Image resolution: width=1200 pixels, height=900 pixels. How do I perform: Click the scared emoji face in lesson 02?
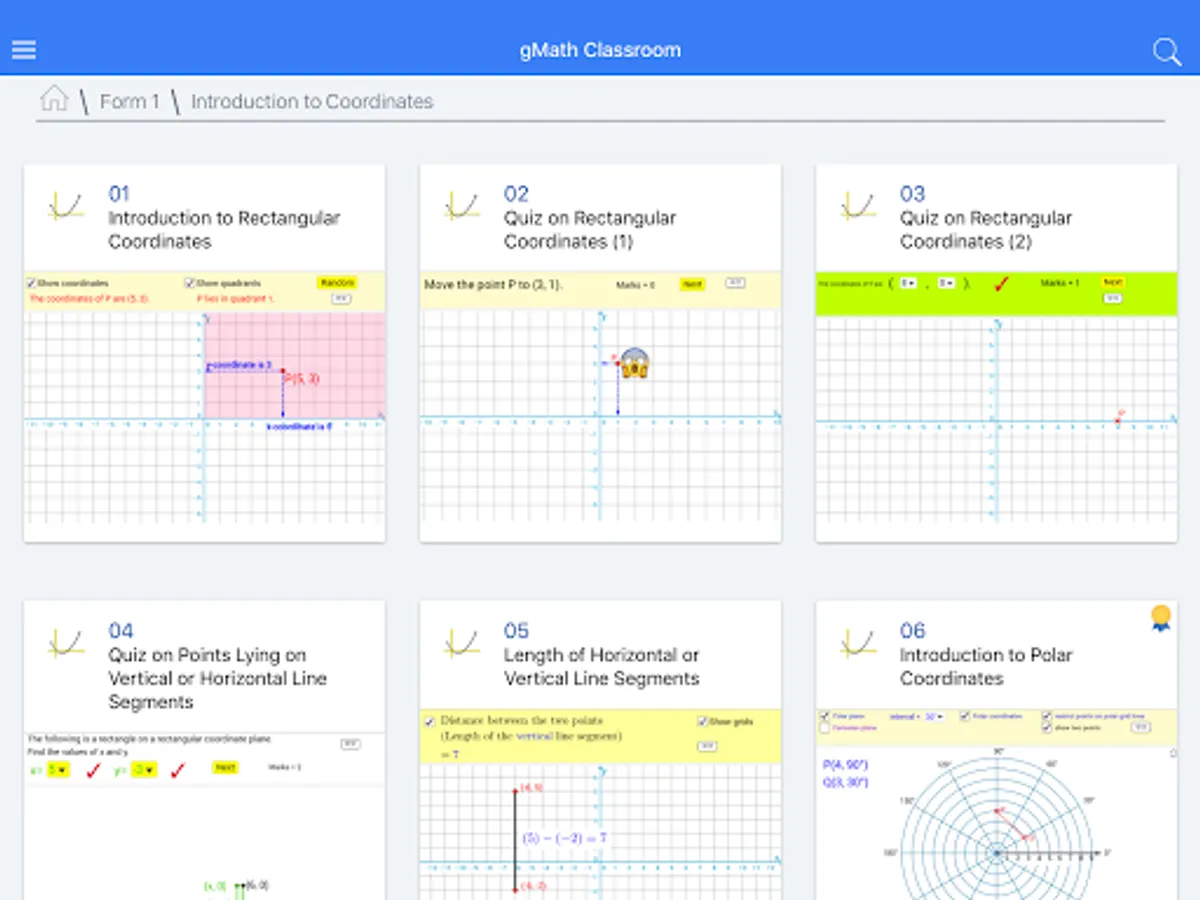[634, 363]
